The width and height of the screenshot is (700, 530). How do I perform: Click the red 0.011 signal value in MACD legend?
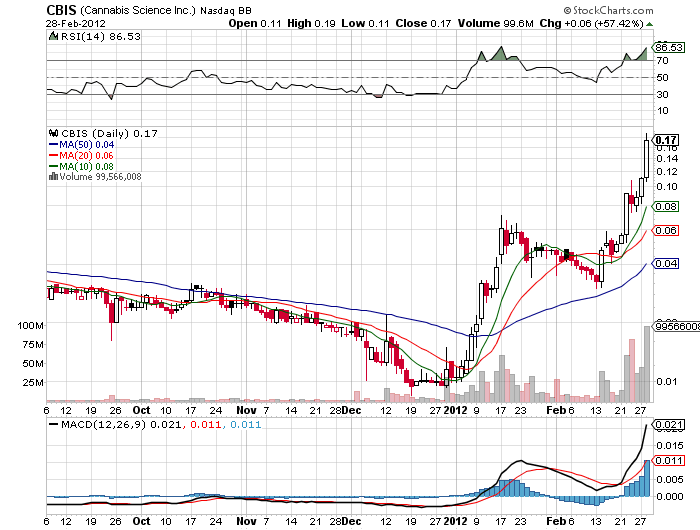tap(206, 425)
